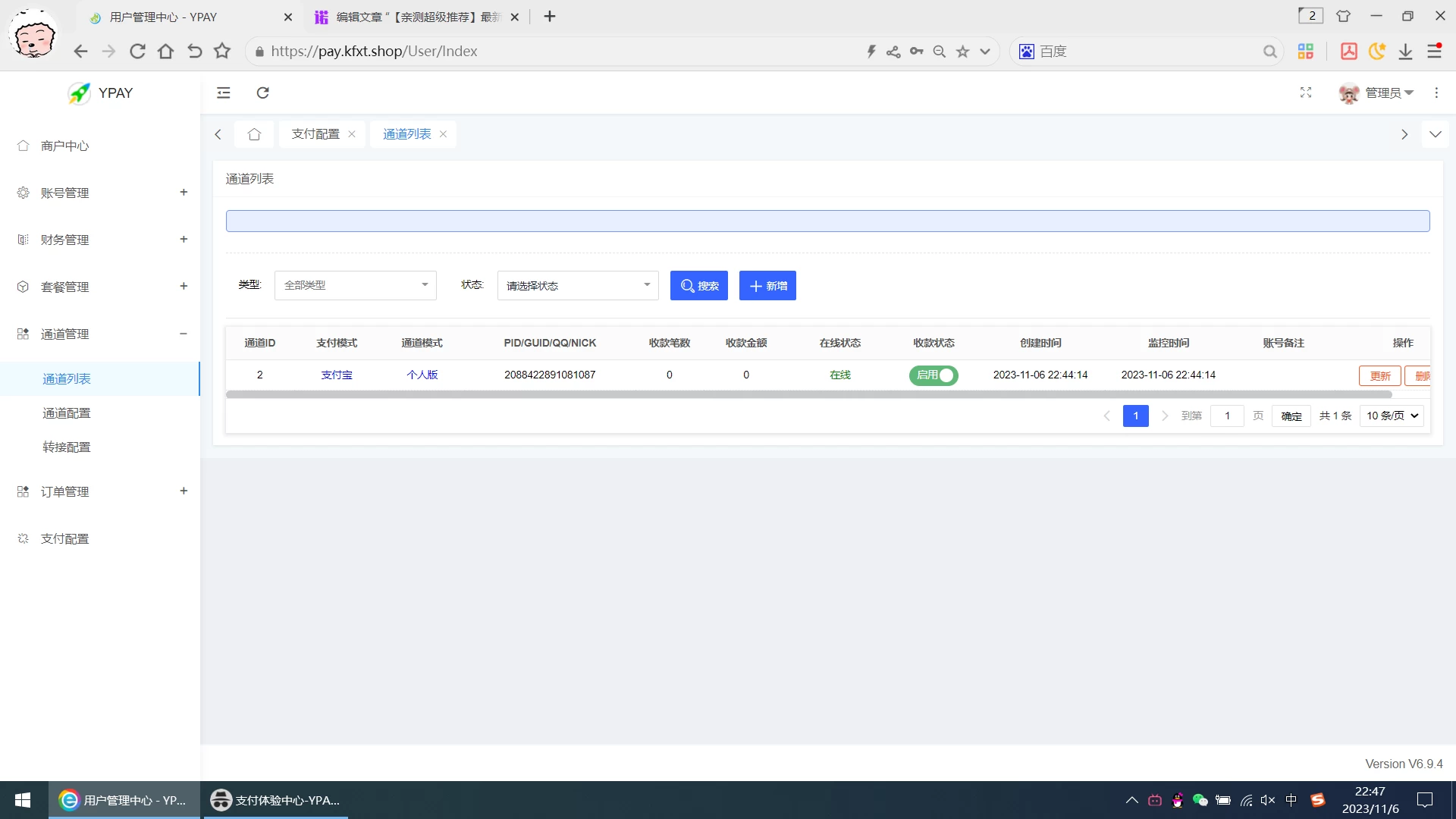Expand the 财务管理 menu
The image size is (1456, 819).
pyautogui.click(x=100, y=240)
